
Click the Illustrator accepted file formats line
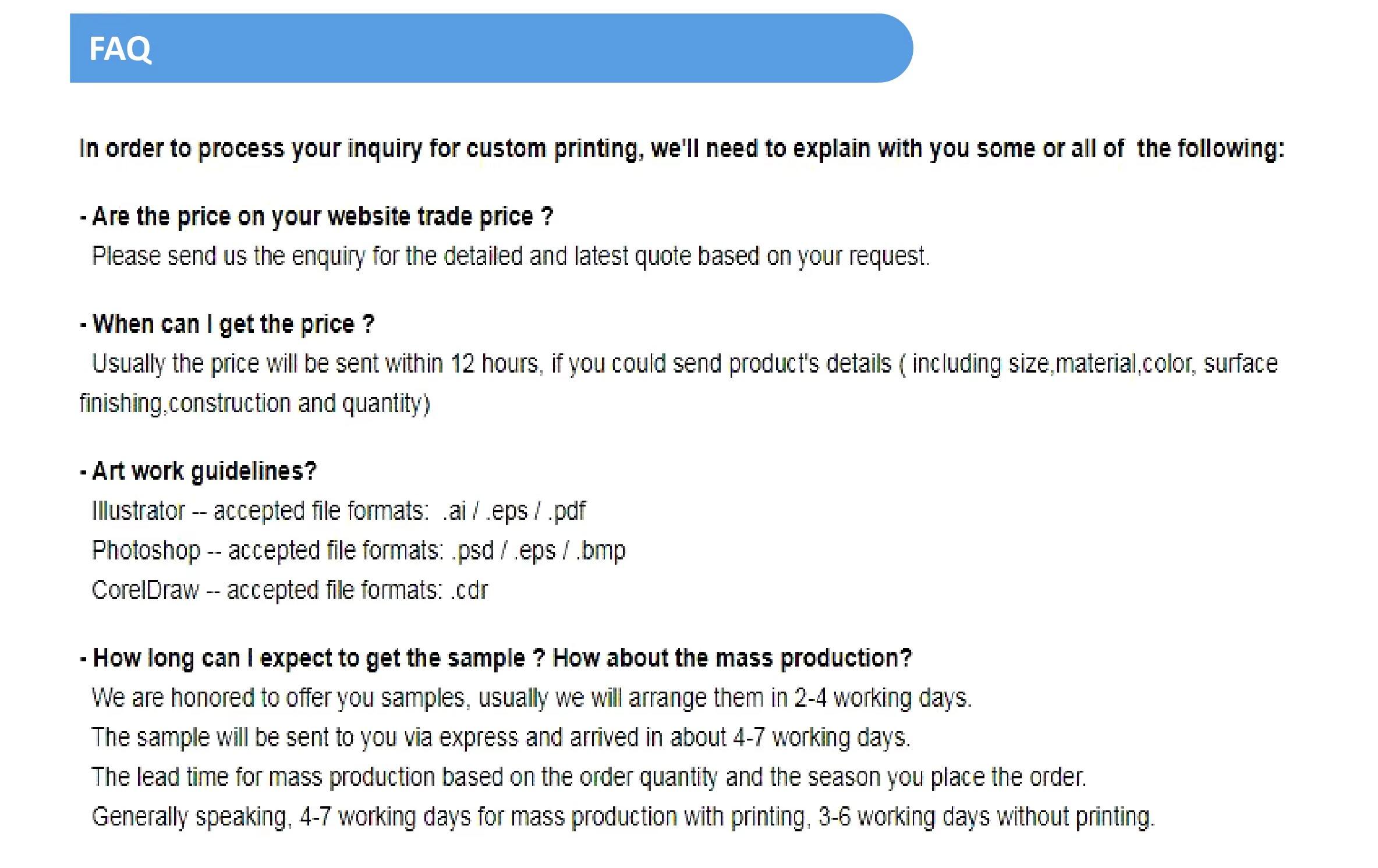339,511
